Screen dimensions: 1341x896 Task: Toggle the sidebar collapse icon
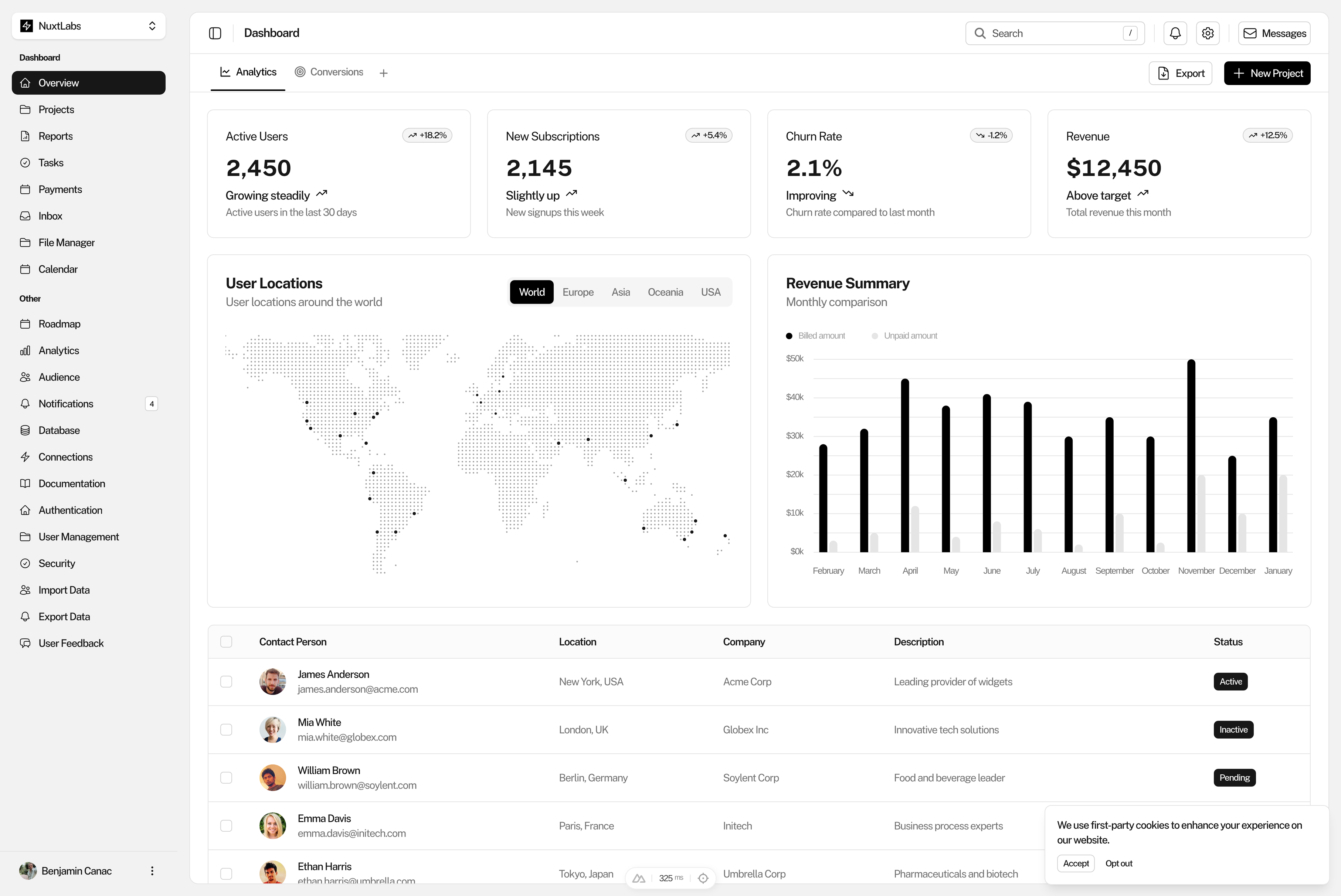[x=215, y=33]
